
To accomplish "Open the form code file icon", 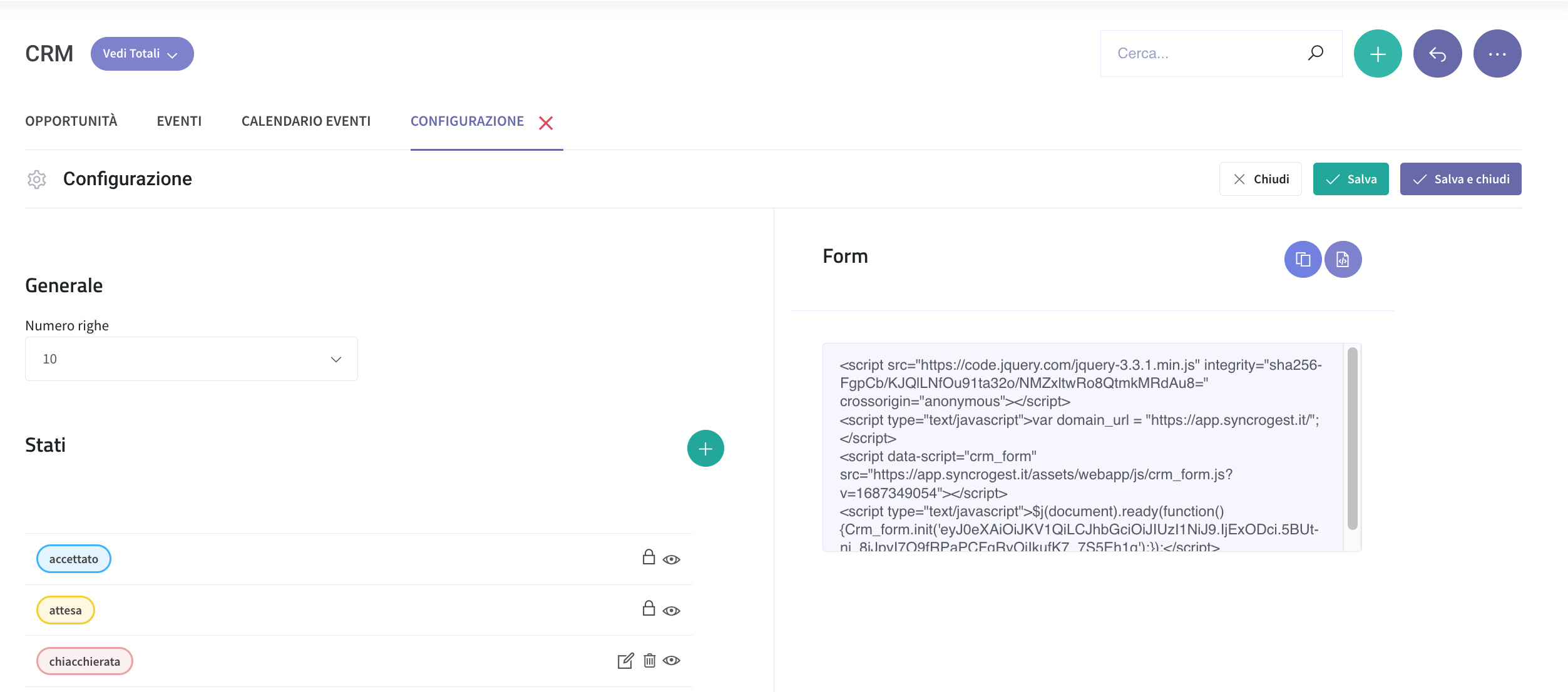I will (x=1343, y=259).
